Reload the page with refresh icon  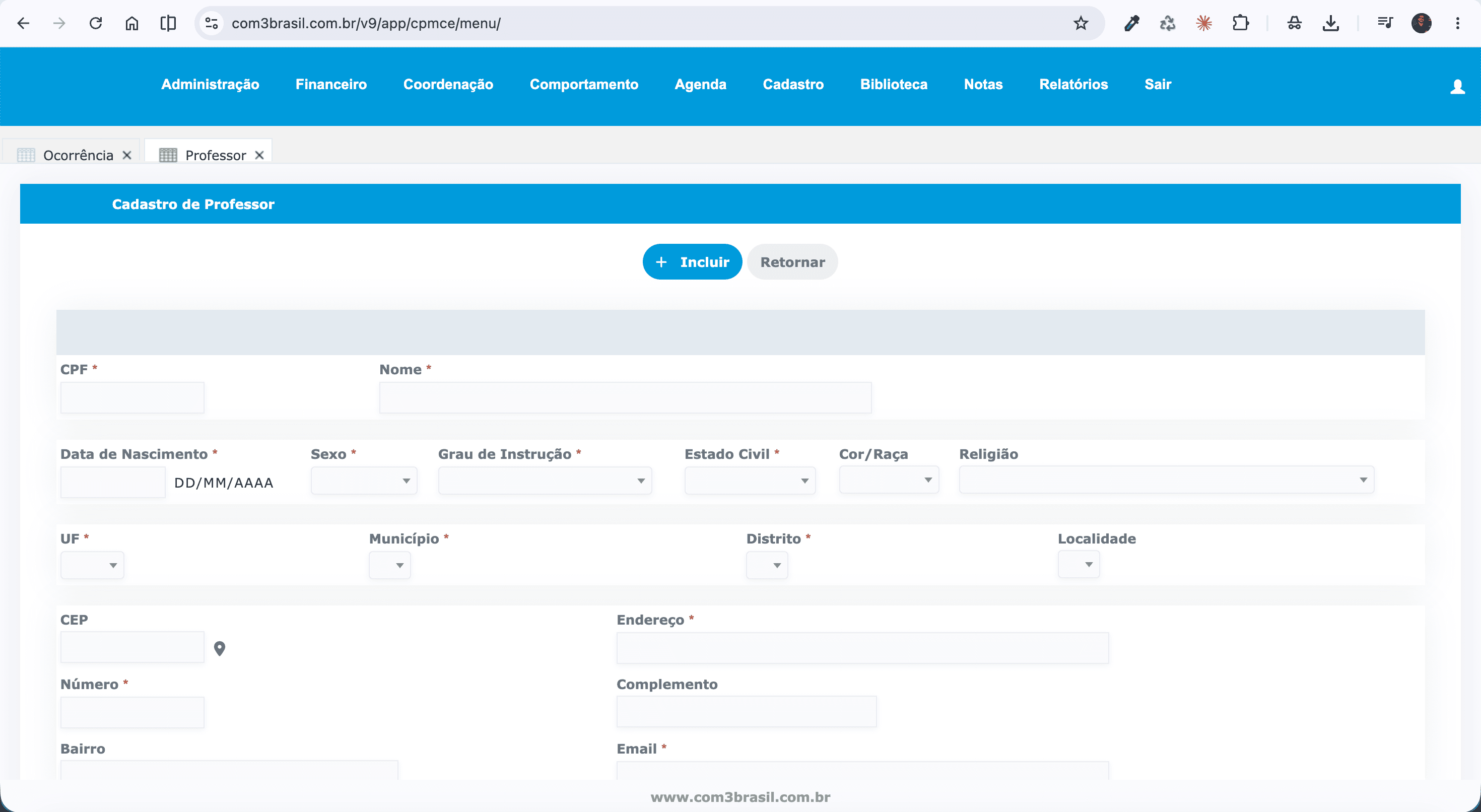96,23
